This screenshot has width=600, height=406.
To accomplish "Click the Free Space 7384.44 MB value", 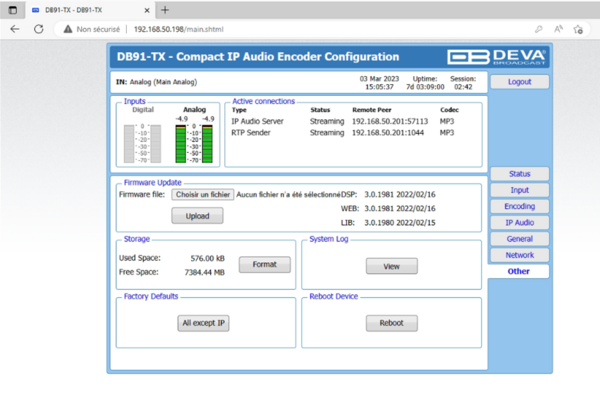I will (x=204, y=272).
